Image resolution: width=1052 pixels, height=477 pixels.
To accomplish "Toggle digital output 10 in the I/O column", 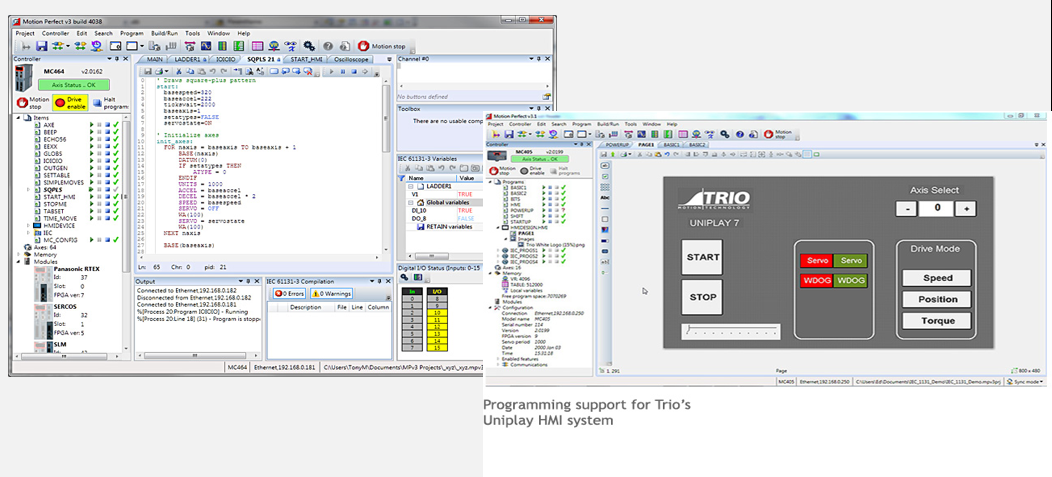I will tap(437, 314).
